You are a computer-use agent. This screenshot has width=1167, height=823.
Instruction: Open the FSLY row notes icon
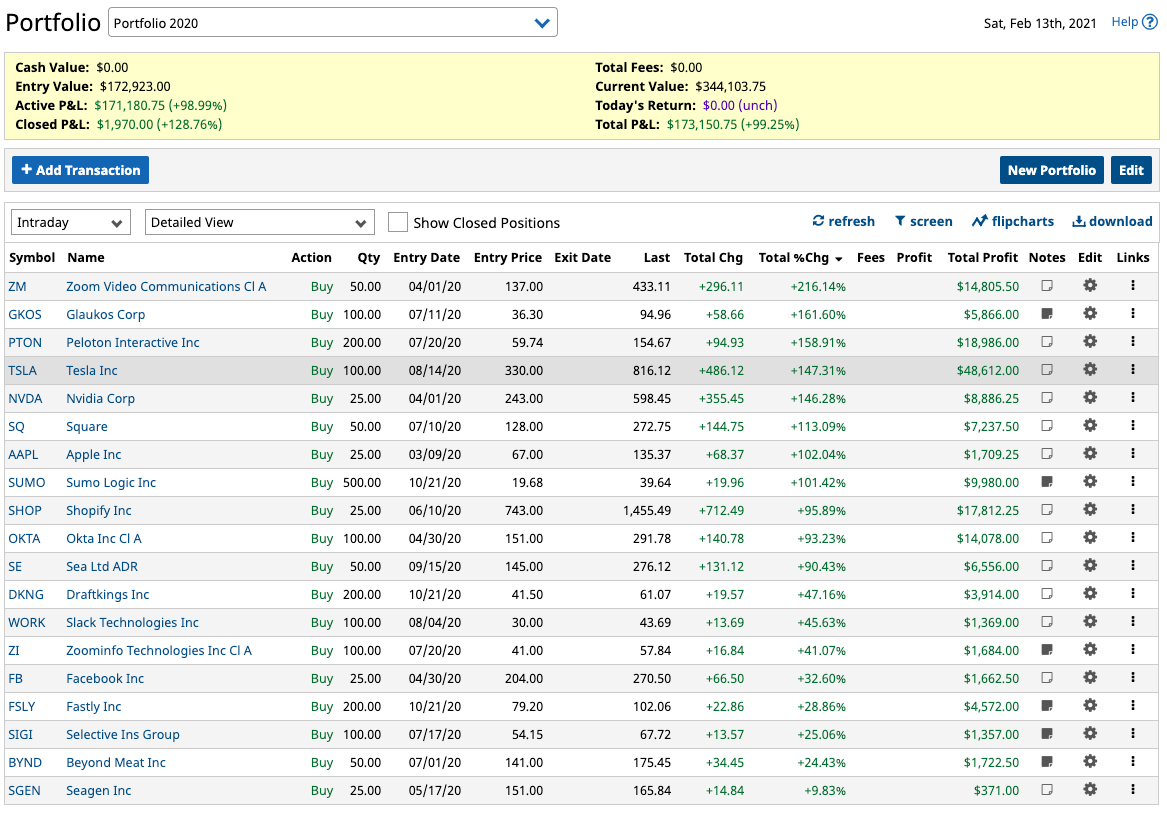[x=1046, y=705]
